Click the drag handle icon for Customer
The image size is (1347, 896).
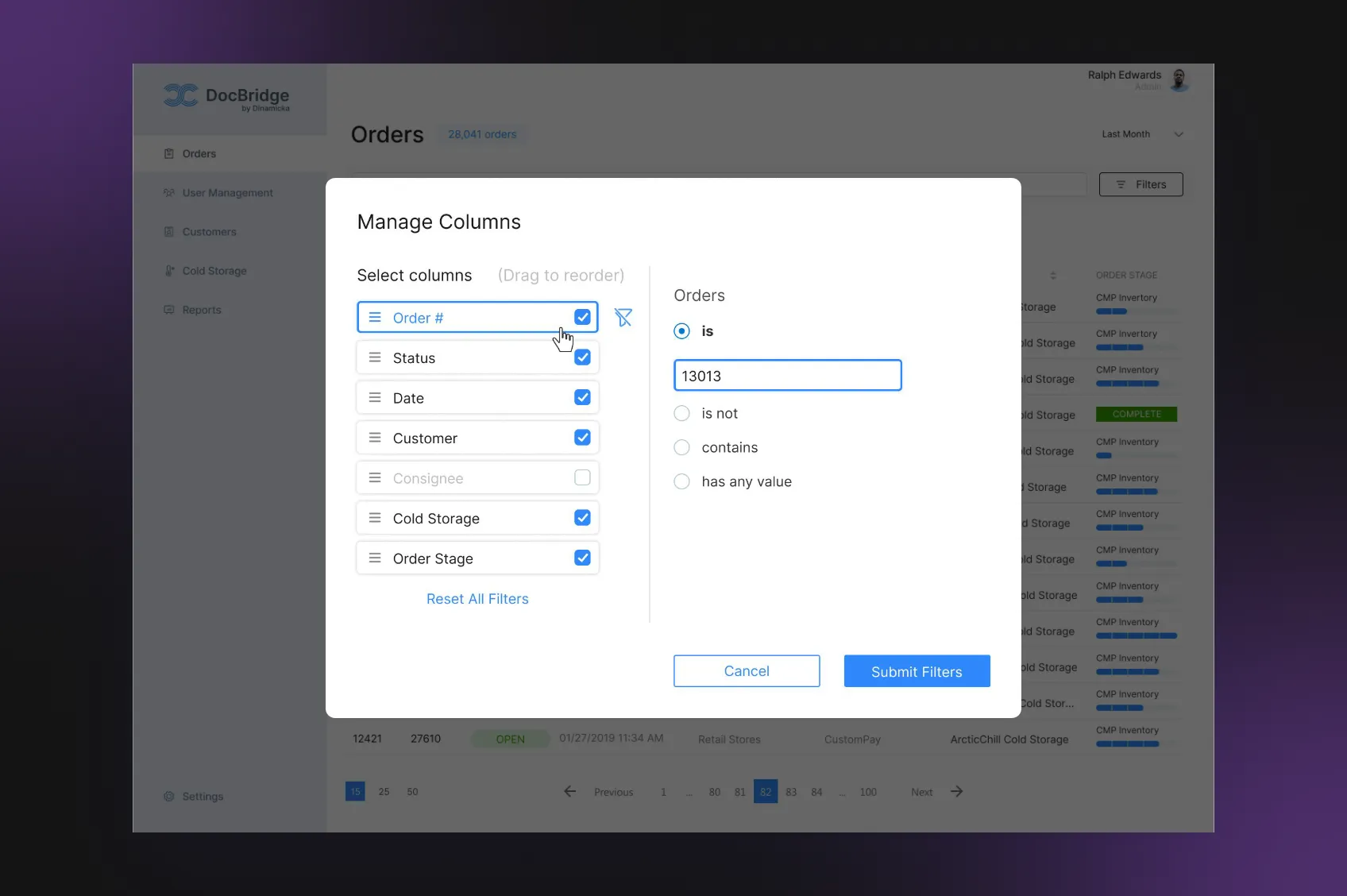(375, 438)
